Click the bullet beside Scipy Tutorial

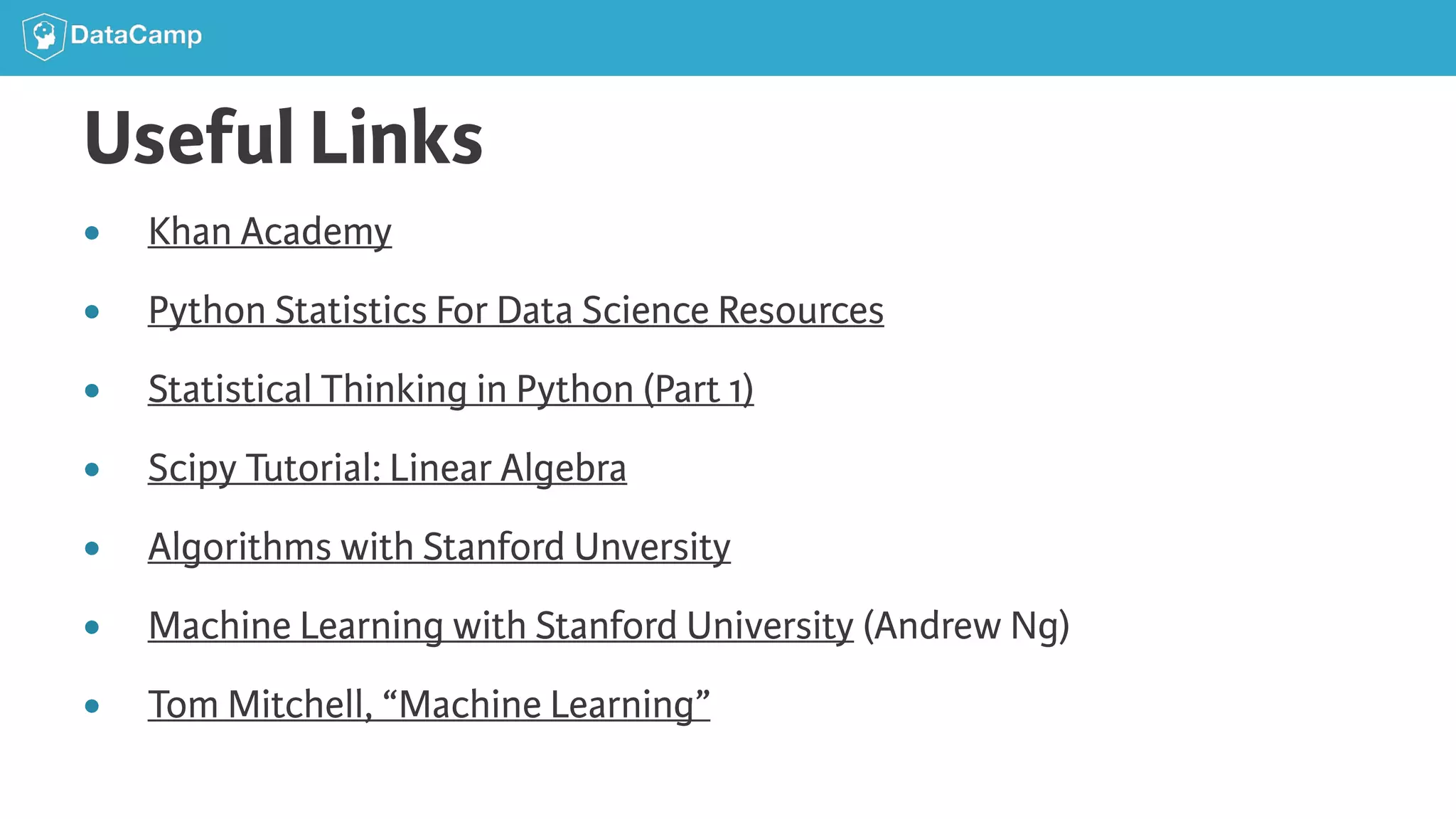[x=92, y=469]
